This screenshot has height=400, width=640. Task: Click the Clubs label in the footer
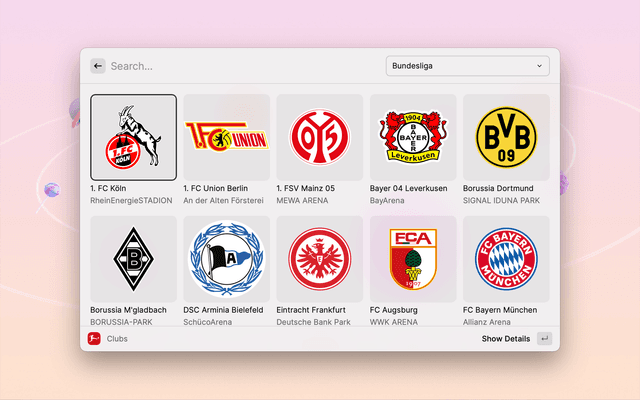point(117,338)
